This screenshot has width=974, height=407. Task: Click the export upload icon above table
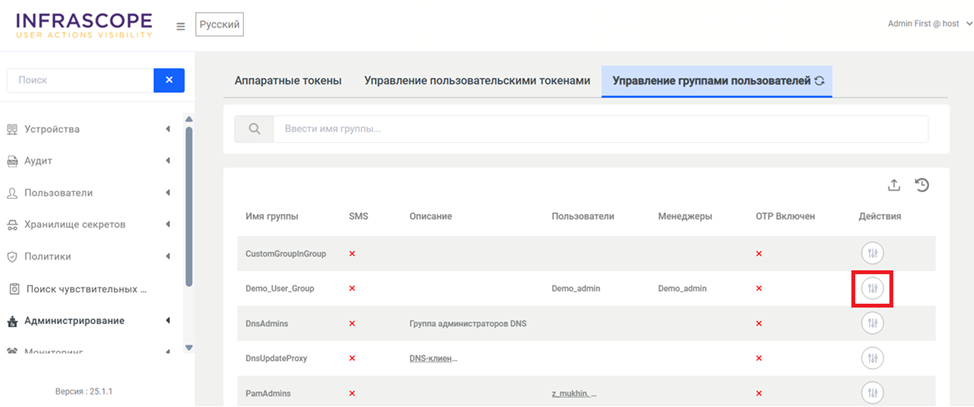click(894, 185)
